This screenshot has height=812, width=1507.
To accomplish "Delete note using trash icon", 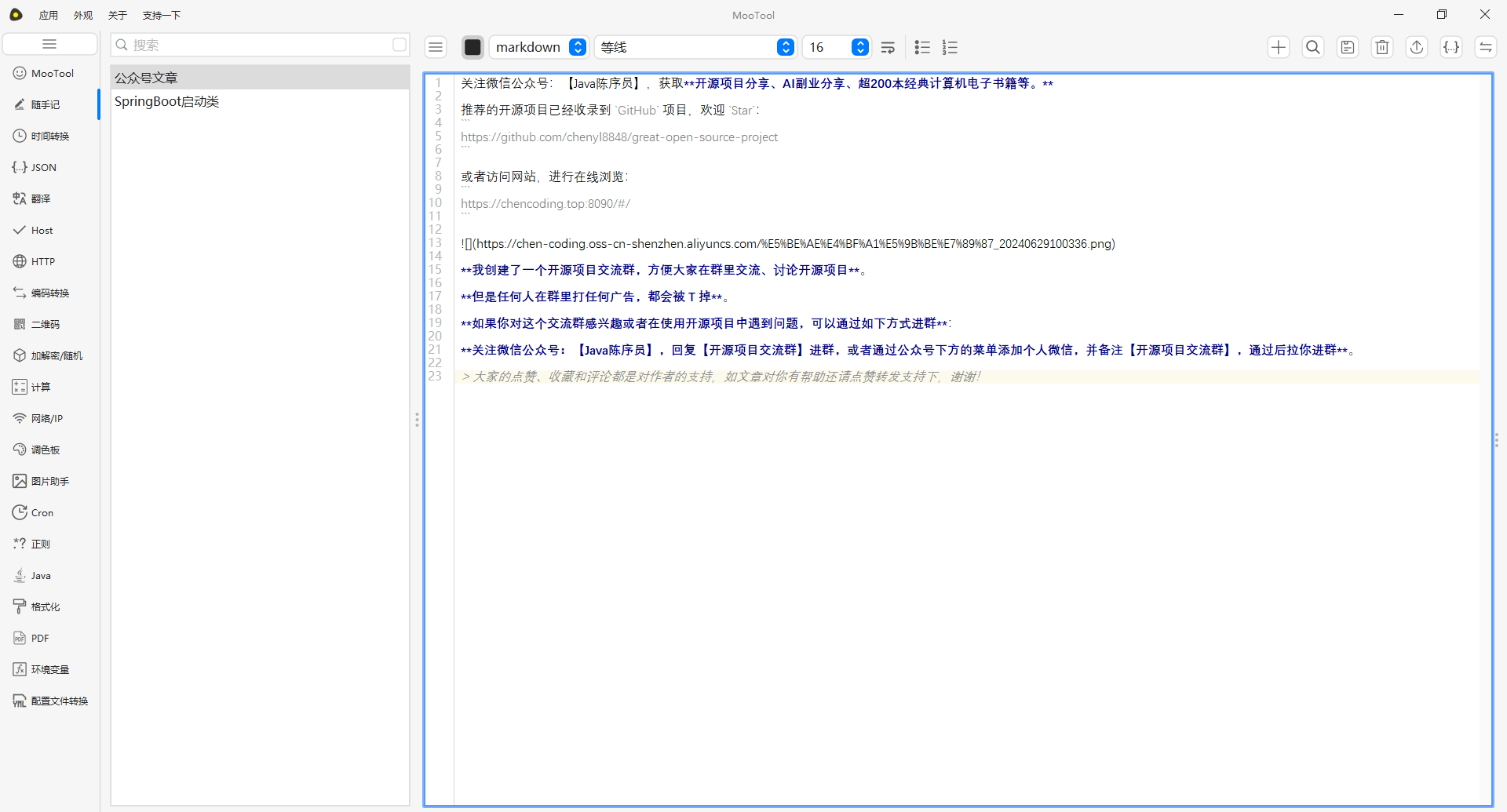I will click(x=1381, y=47).
